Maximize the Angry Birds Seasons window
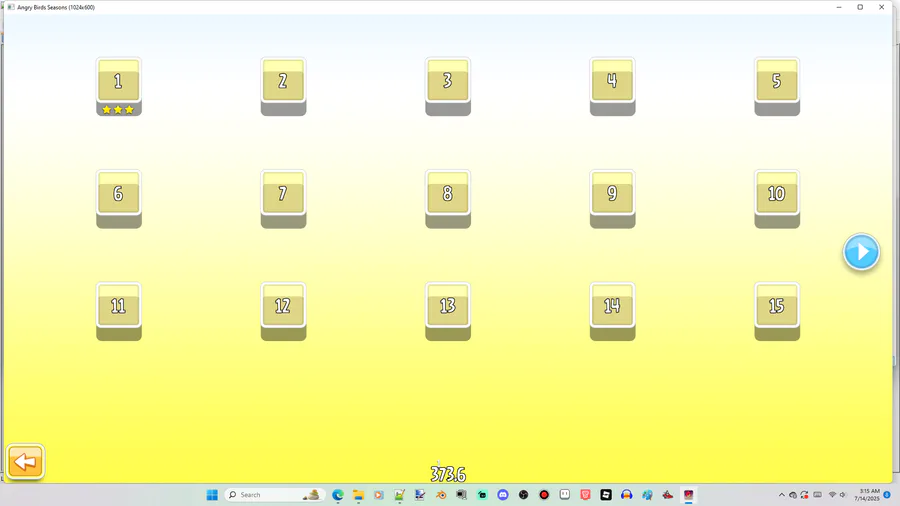 (860, 7)
